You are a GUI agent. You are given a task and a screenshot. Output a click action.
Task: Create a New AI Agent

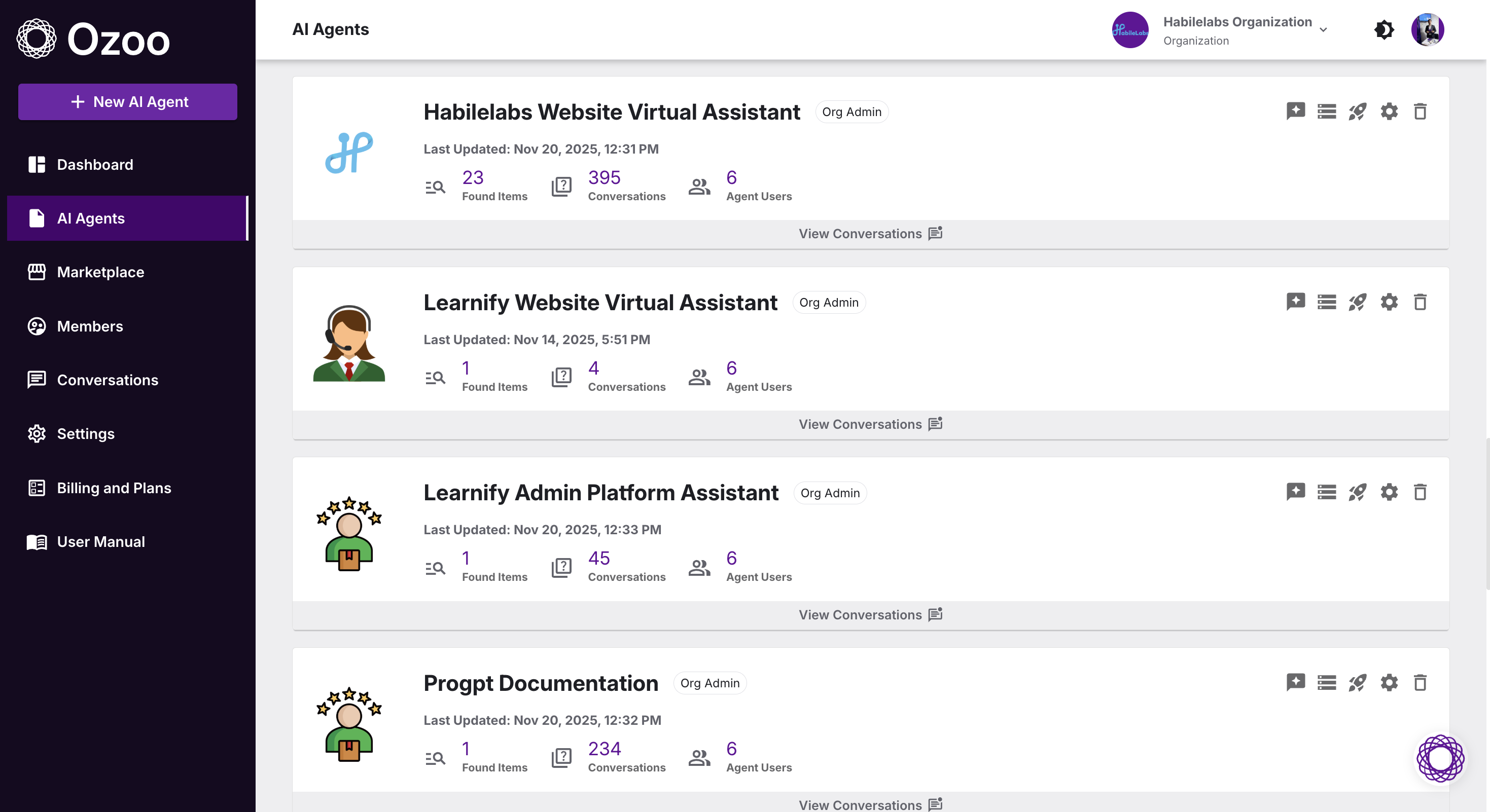127,102
